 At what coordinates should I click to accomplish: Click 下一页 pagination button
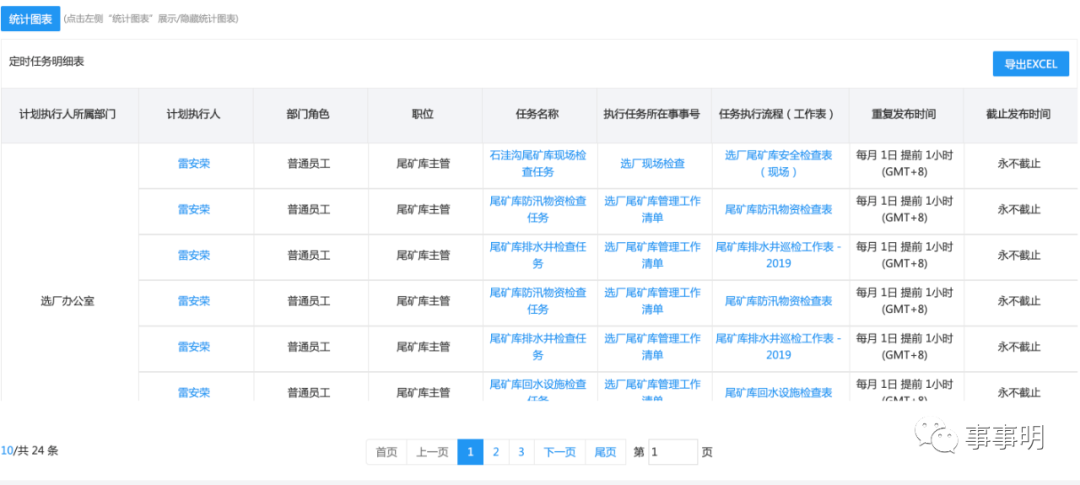click(x=559, y=452)
